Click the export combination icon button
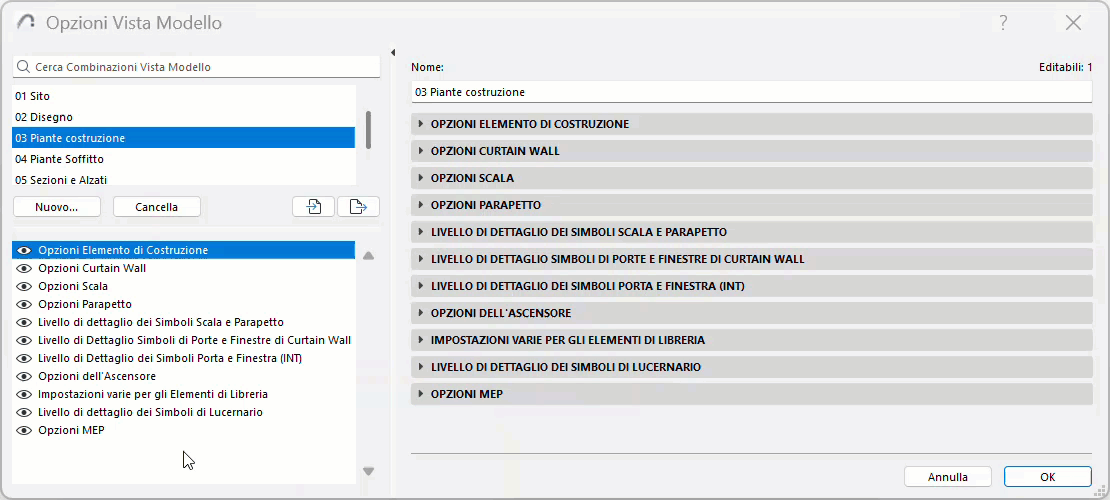This screenshot has height=500, width=1110. tap(358, 207)
